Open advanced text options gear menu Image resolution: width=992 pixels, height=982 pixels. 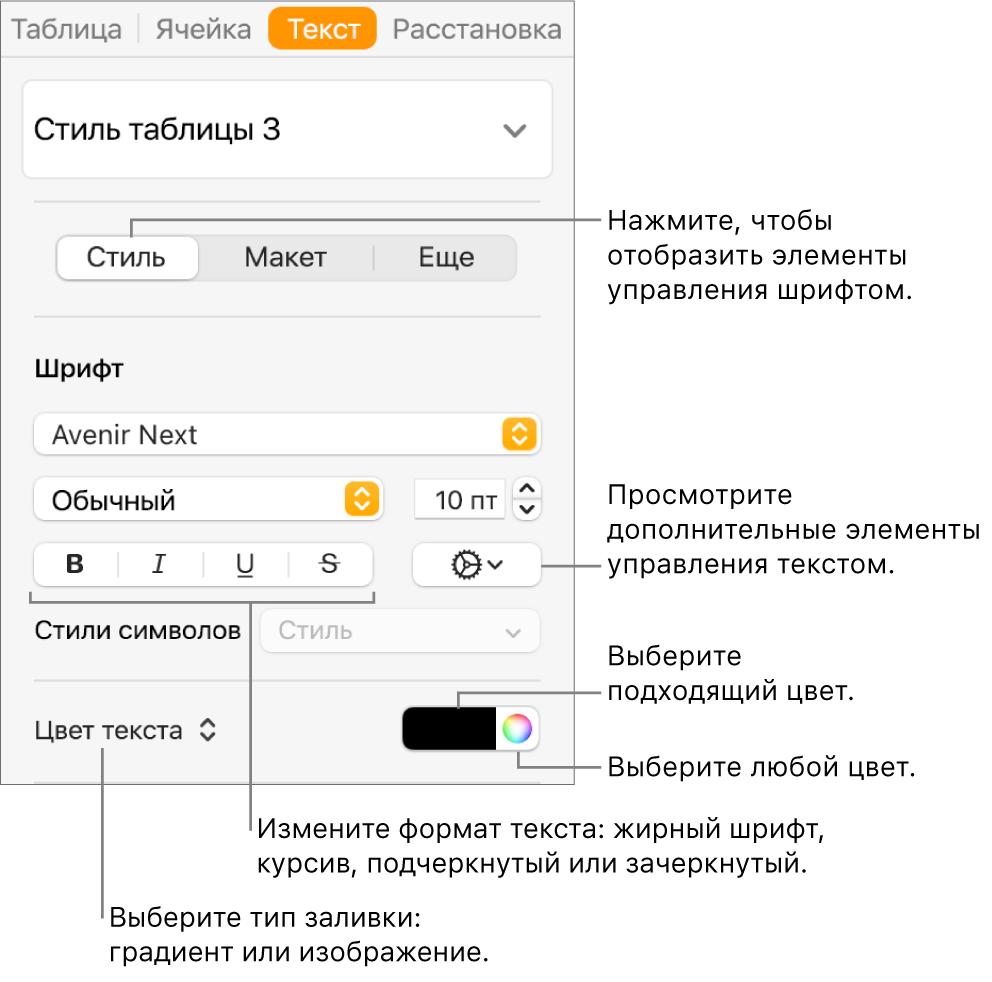(x=476, y=564)
